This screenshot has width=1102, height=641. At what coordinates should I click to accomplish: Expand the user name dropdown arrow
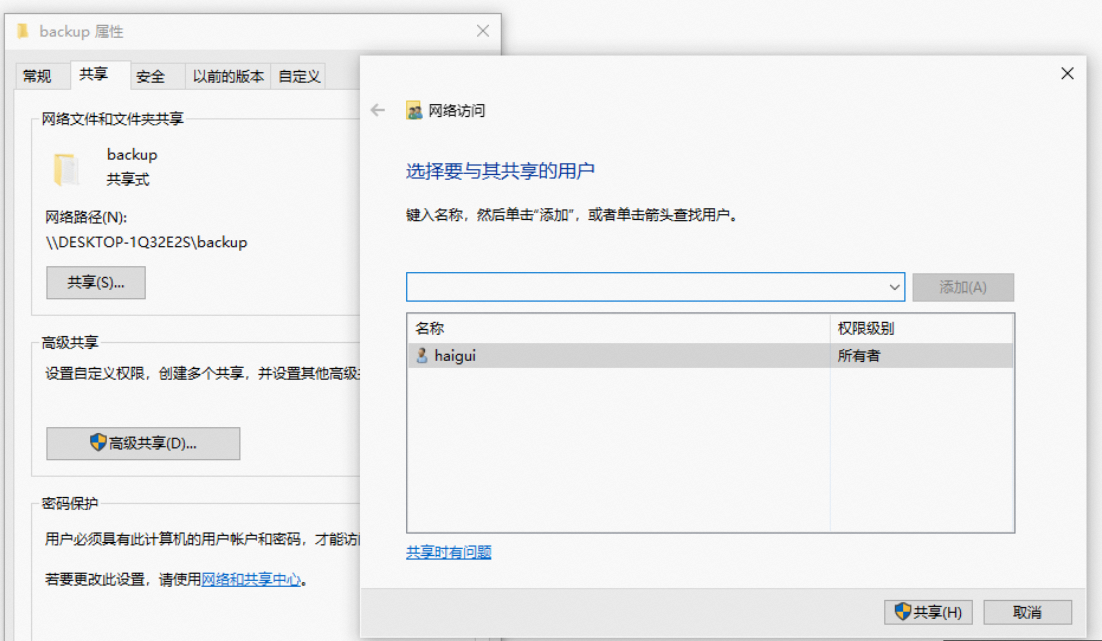point(894,287)
